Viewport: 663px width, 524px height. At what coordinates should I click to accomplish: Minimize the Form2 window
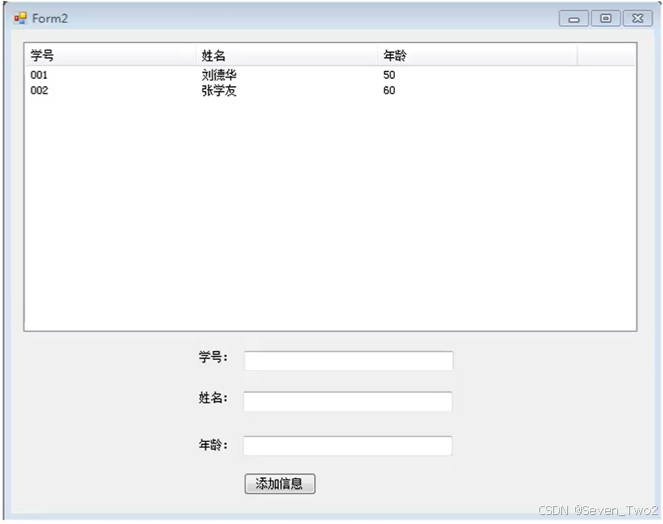point(573,19)
